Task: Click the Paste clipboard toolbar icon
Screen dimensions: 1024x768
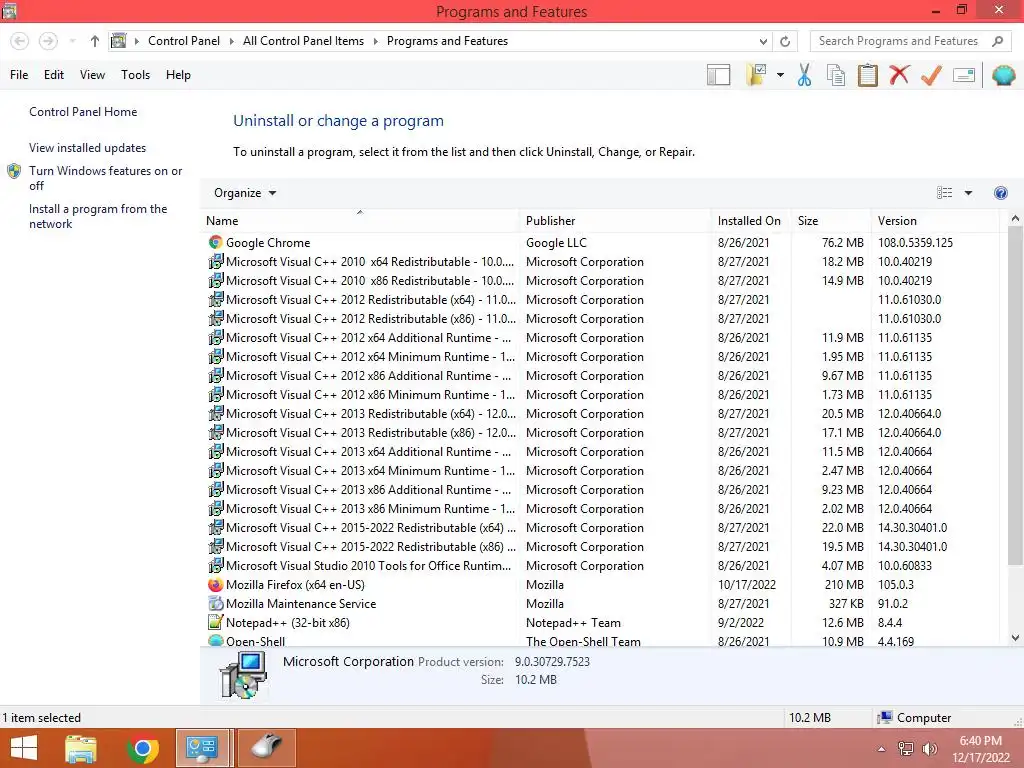Action: click(x=867, y=75)
